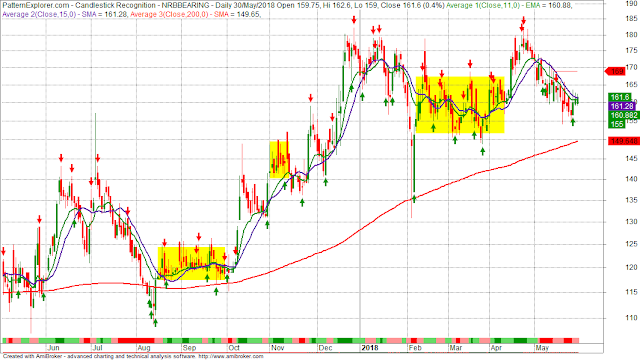Click the yellow consolidation box spanning Feb-Apr
Viewport: 640px width, 360px height.
(460, 105)
